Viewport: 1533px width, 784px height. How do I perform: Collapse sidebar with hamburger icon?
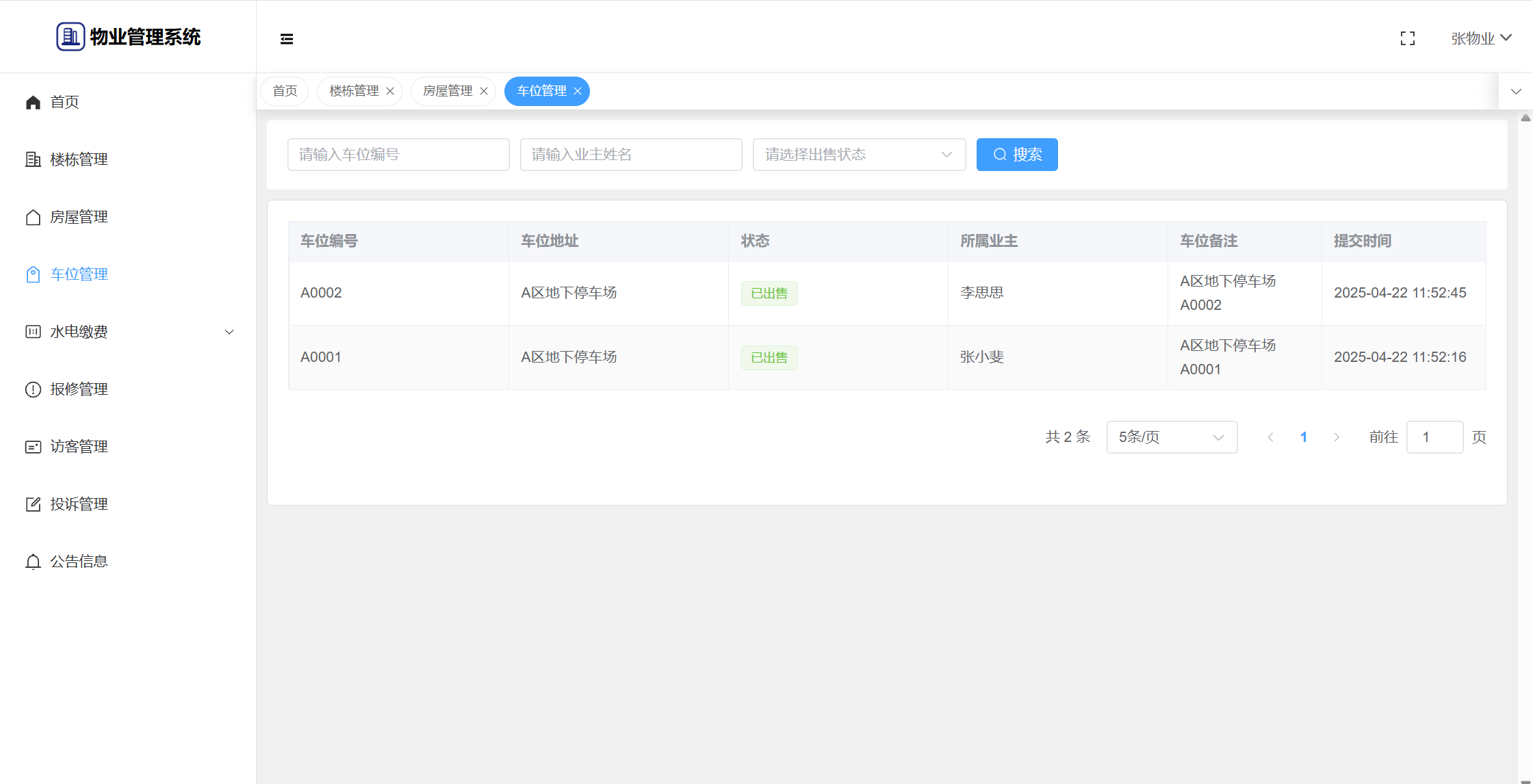287,39
